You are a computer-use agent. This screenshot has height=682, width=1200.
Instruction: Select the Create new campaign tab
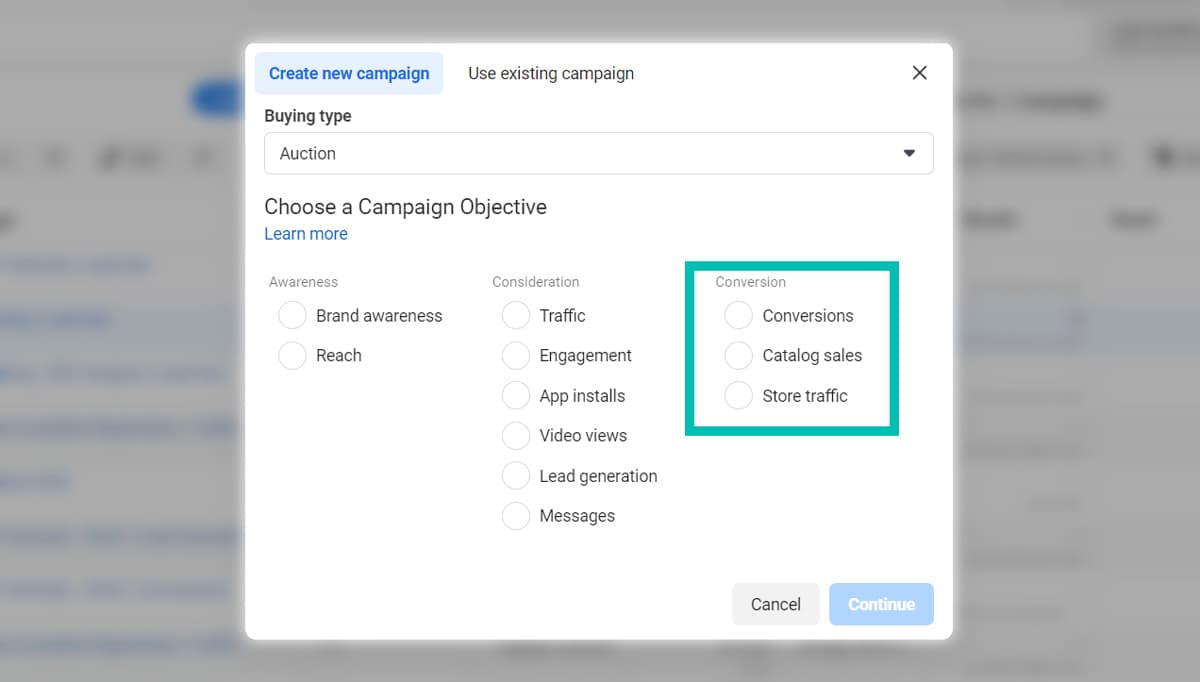[x=348, y=72]
